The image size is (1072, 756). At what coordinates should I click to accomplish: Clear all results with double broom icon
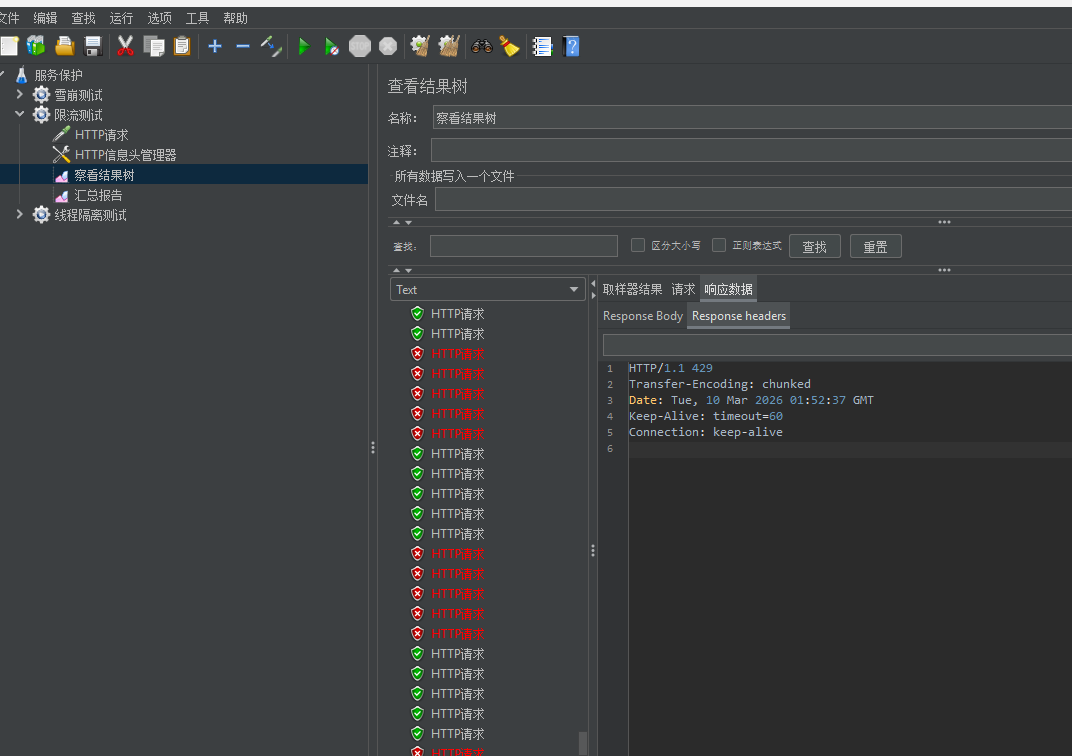[448, 46]
